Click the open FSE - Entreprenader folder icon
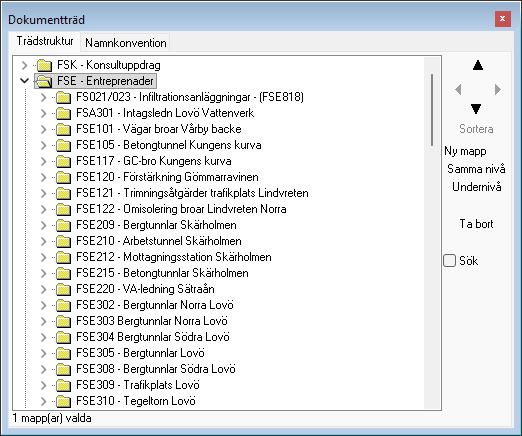This screenshot has width=522, height=436. pos(44,81)
